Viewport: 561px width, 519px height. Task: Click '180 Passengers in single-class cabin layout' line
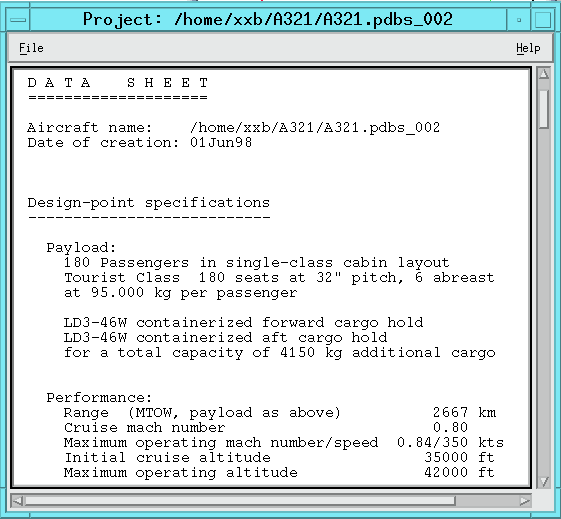click(257, 263)
